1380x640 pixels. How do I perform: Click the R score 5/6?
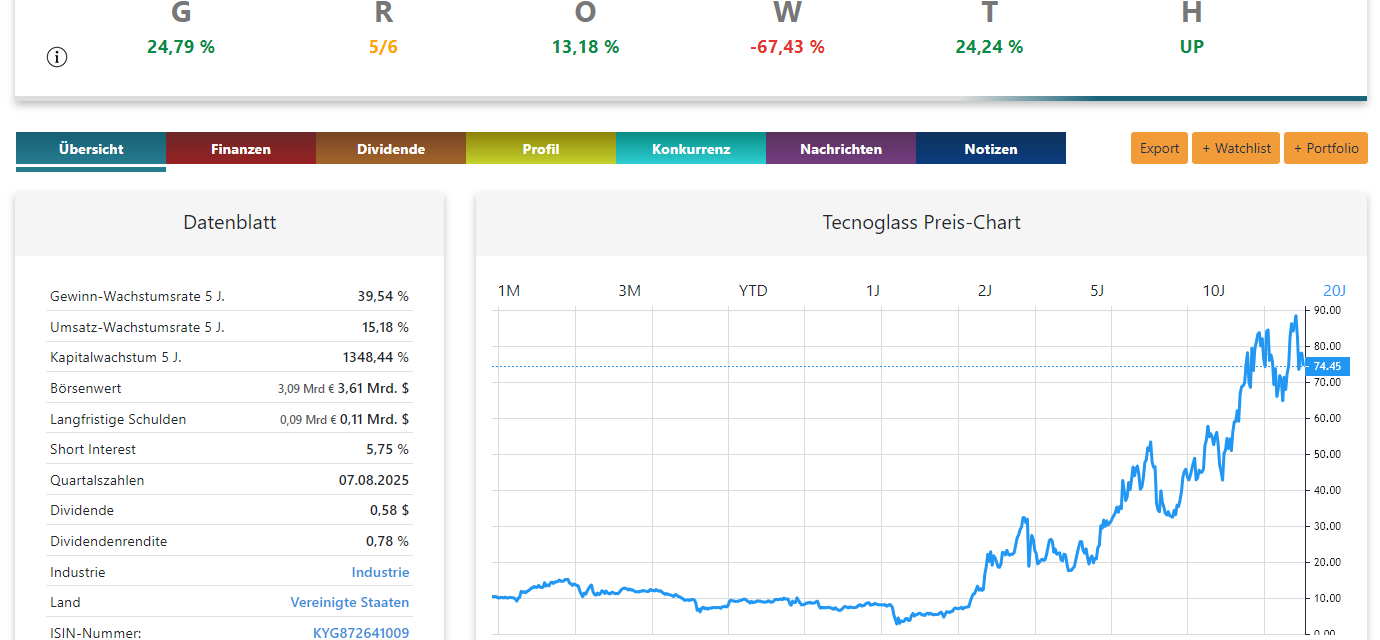[x=383, y=47]
